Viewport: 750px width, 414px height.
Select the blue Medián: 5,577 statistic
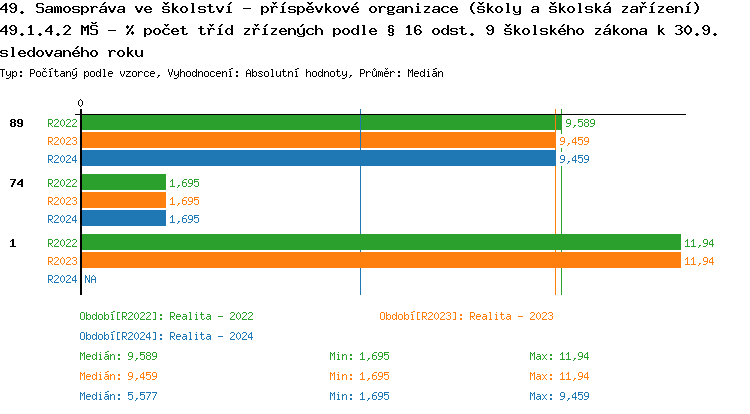(118, 396)
